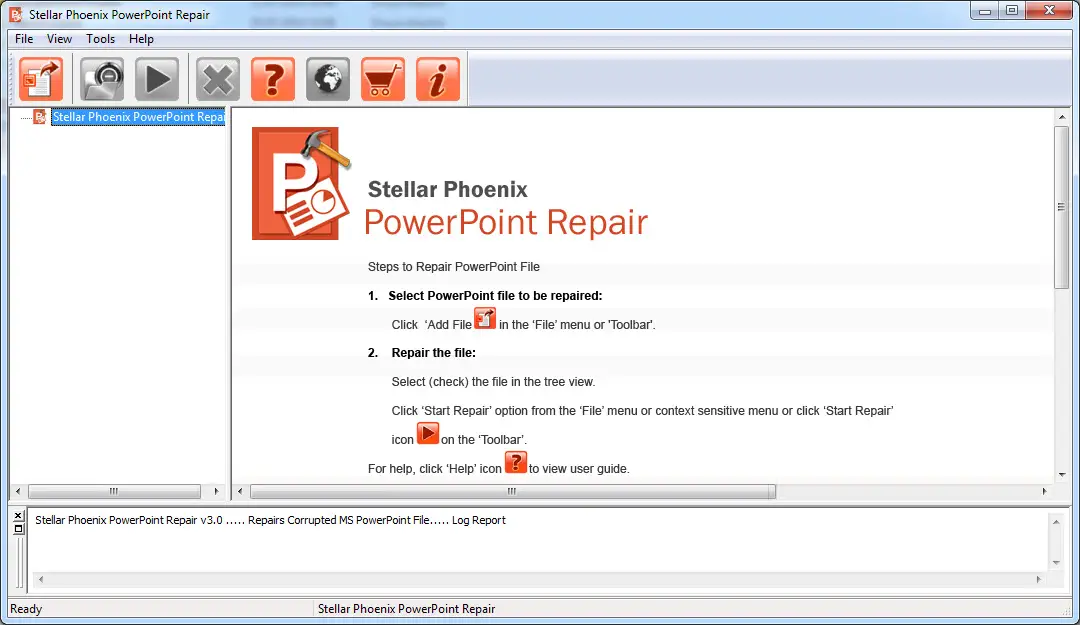Open the Tools menu
The width and height of the screenshot is (1080, 625).
point(101,39)
